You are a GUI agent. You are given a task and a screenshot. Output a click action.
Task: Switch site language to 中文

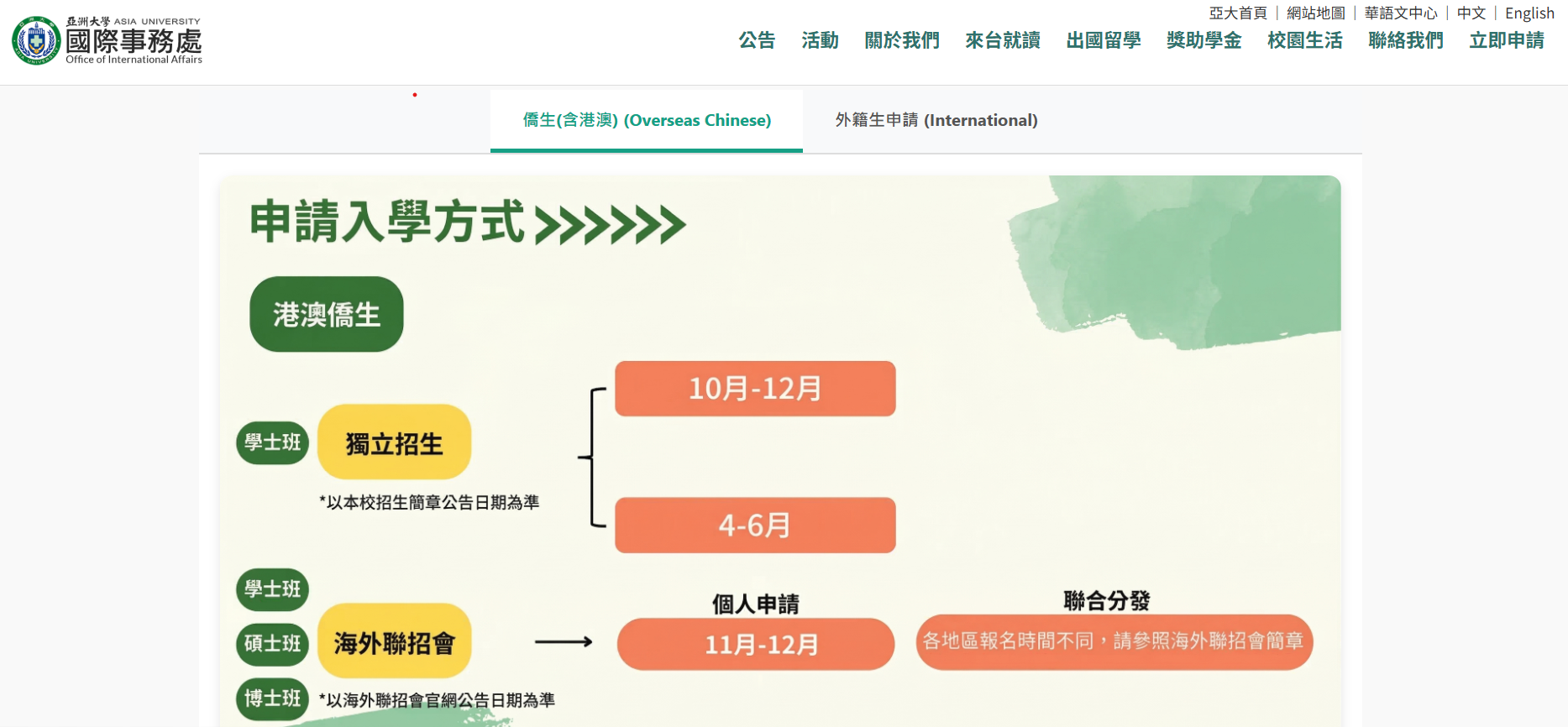1471,13
